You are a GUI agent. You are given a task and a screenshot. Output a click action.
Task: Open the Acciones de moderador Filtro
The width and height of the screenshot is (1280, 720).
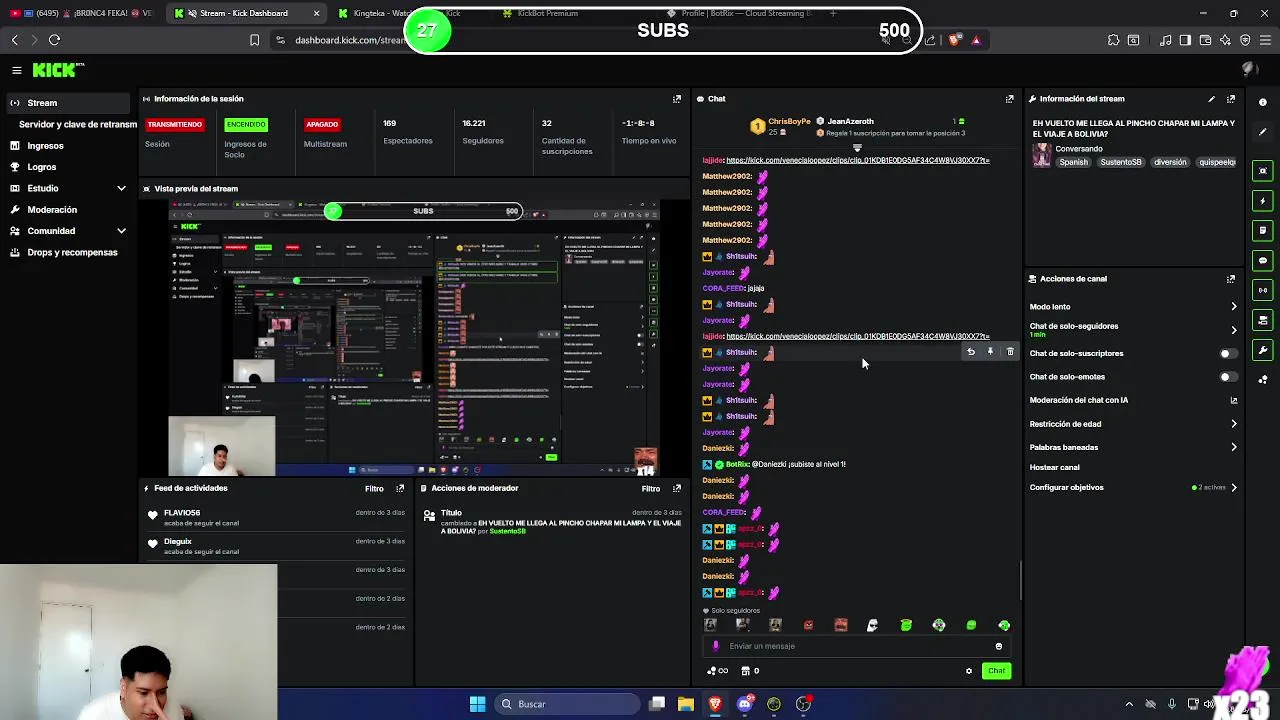(651, 488)
